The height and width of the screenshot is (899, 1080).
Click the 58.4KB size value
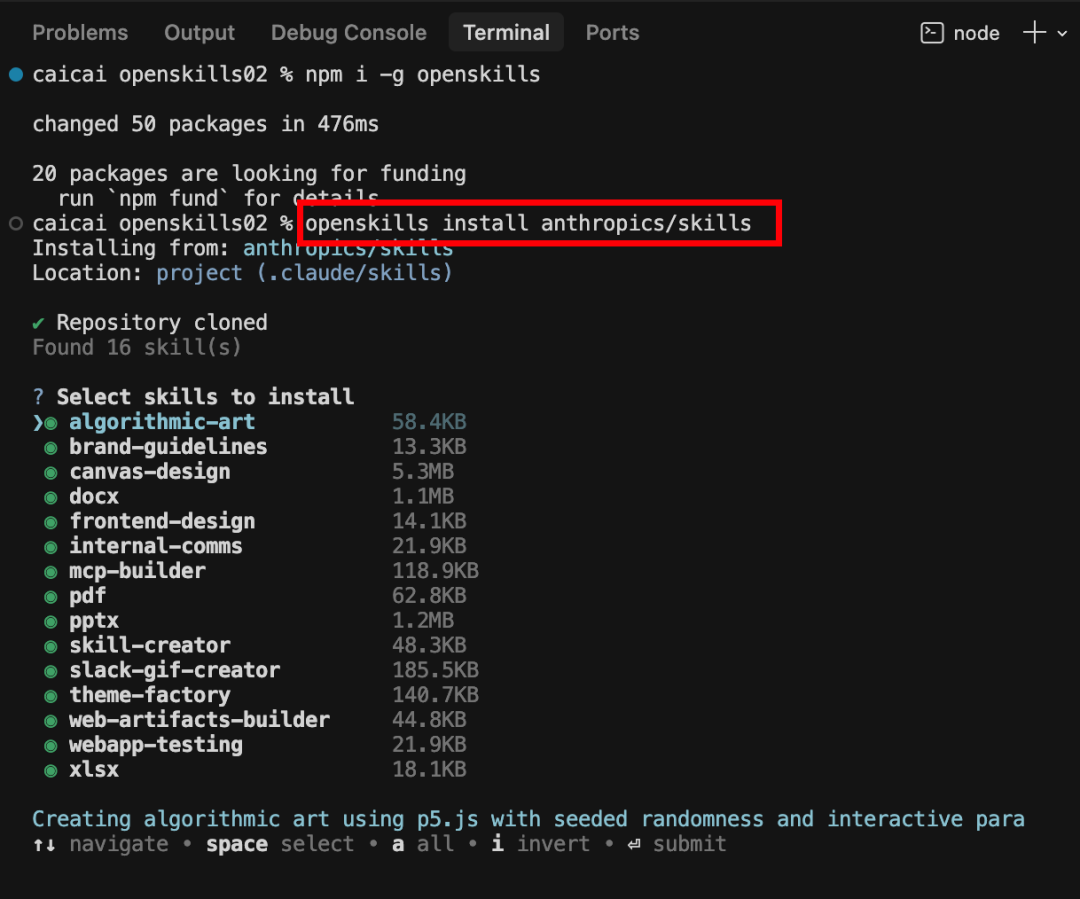[x=429, y=422]
